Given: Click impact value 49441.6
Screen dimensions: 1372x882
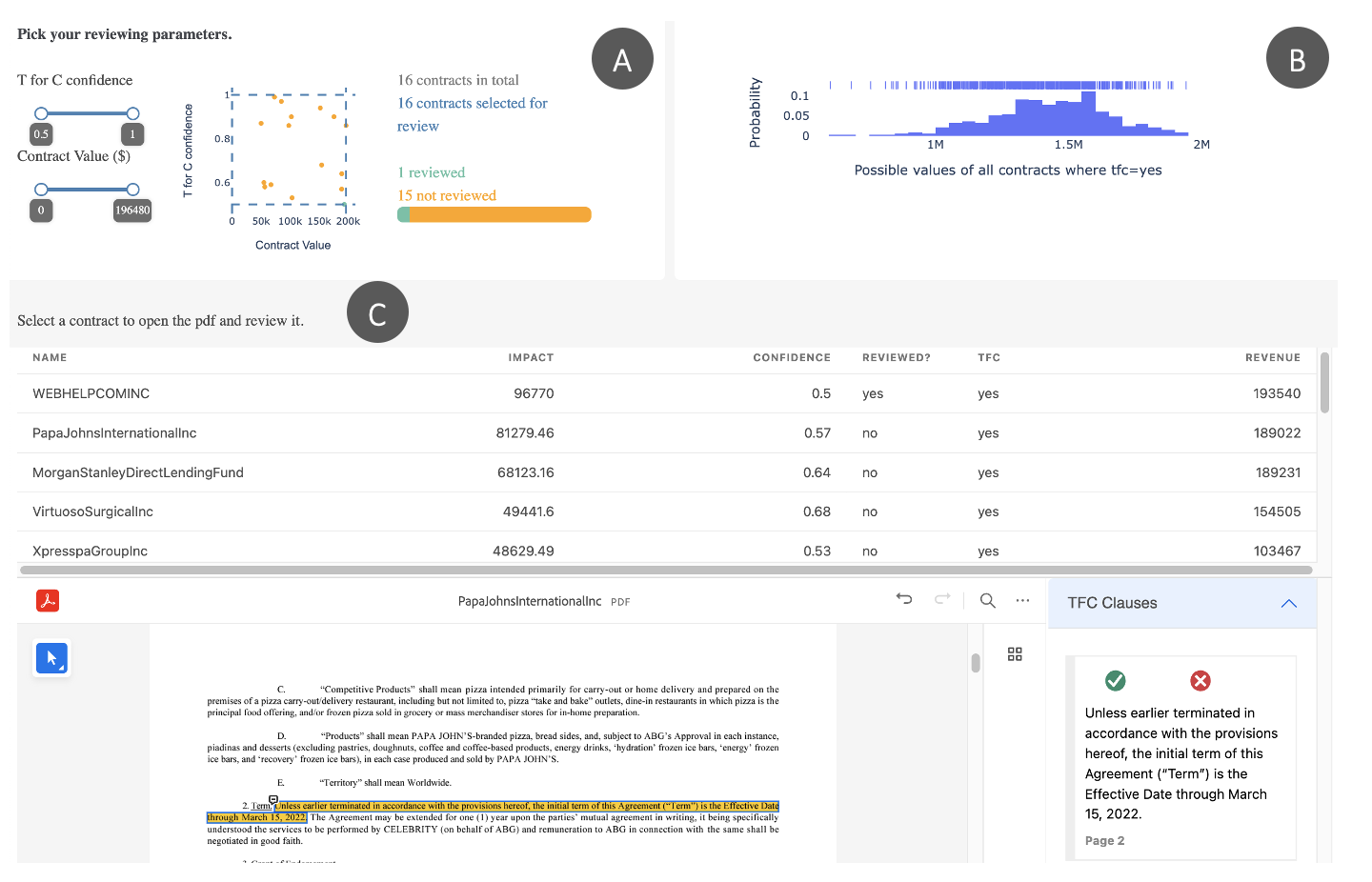Looking at the screenshot, I should click(529, 511).
